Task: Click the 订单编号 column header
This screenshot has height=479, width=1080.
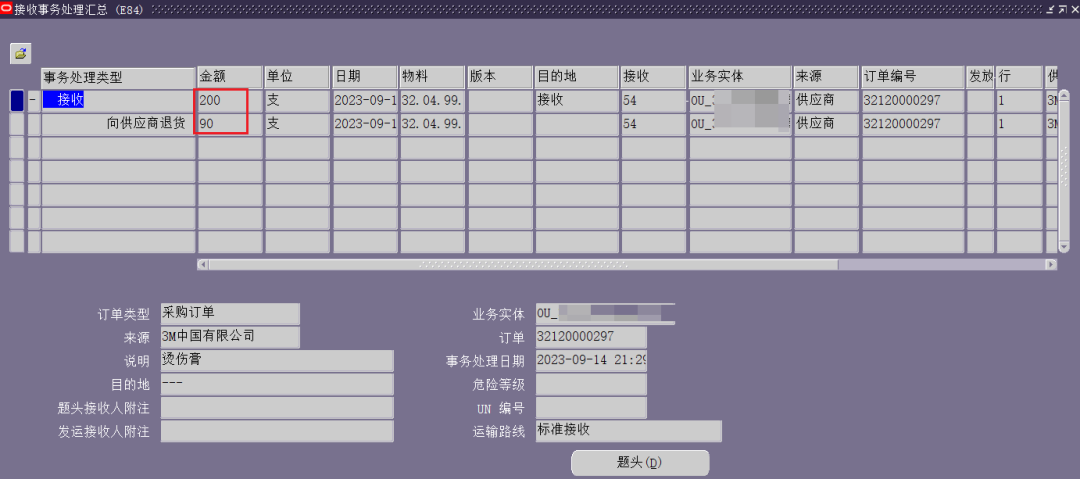Action: [x=912, y=77]
